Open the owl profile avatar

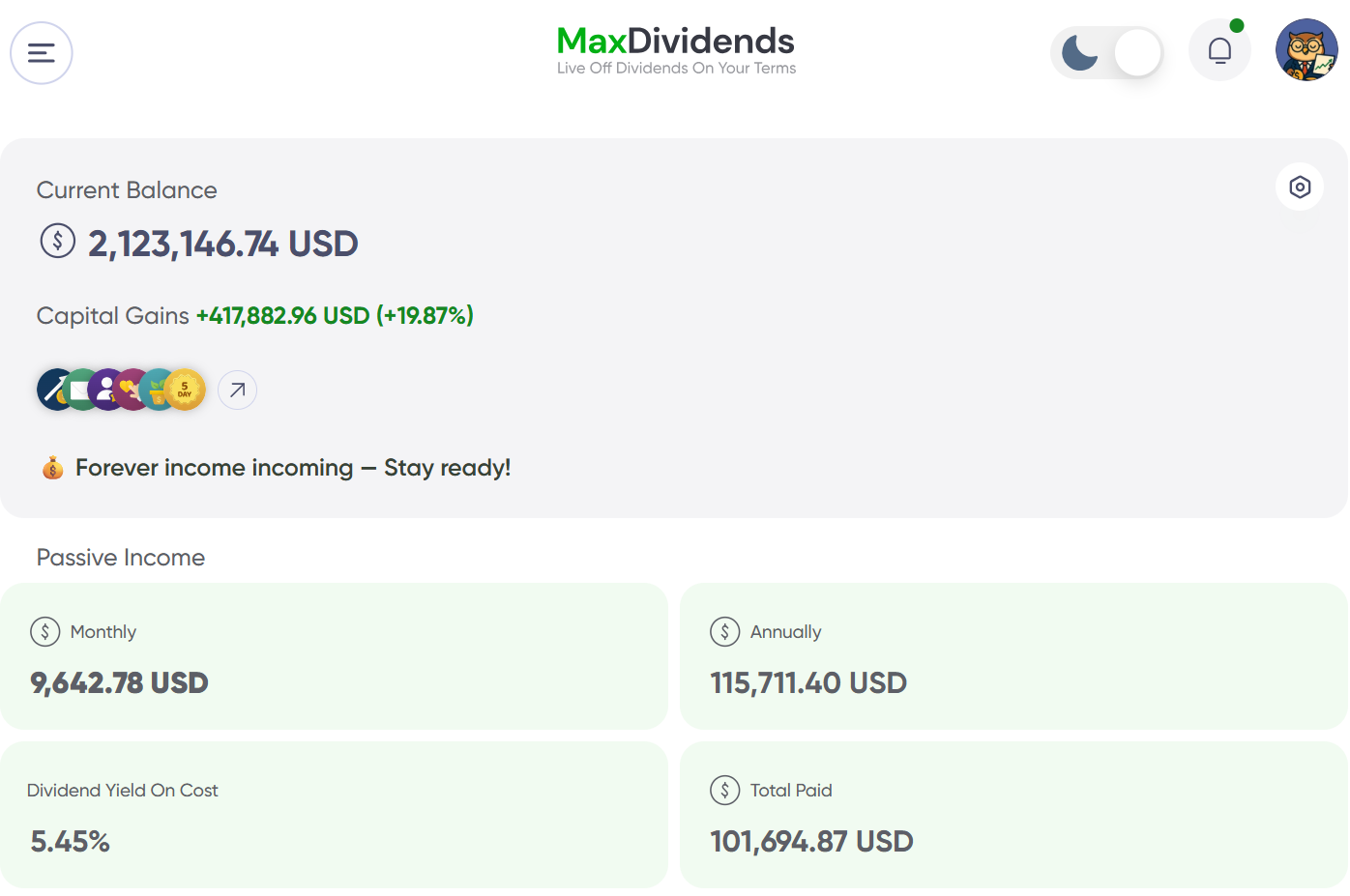pyautogui.click(x=1306, y=50)
